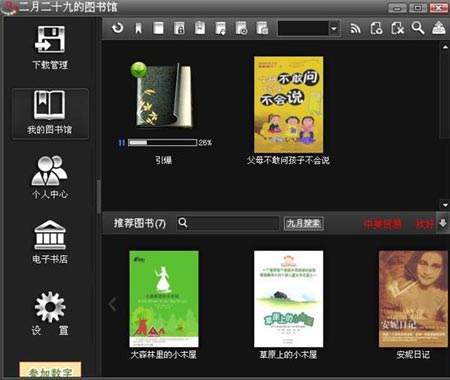Click the 九月搜索 button

coord(304,223)
